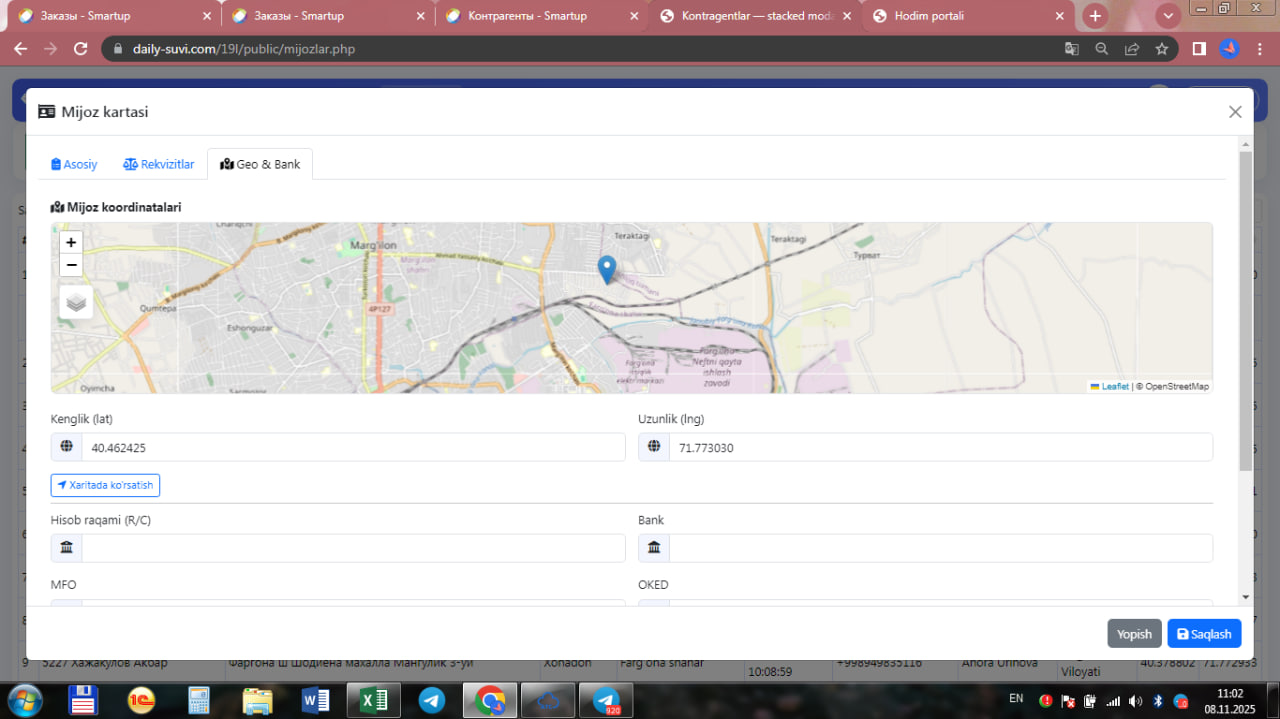Click the Yopish button
Screen dimensions: 1280x719
tap(1134, 634)
